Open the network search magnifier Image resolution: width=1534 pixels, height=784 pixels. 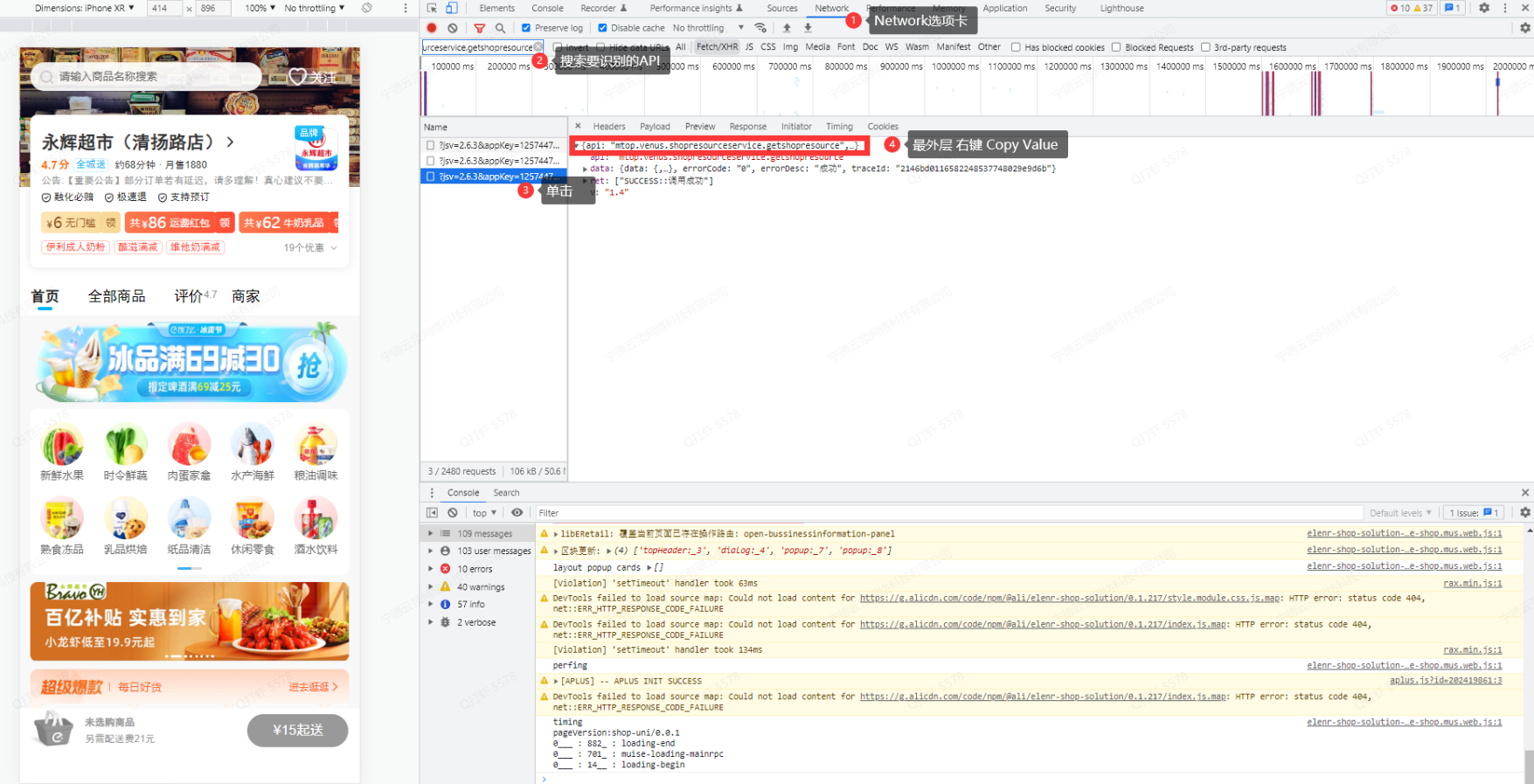(x=500, y=28)
